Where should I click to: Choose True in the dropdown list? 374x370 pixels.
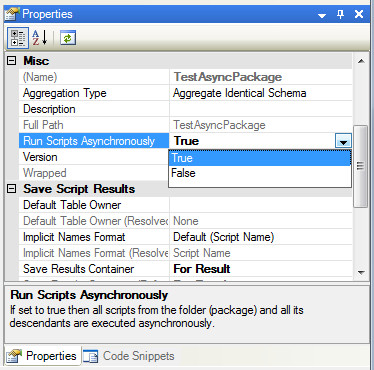(x=260, y=158)
